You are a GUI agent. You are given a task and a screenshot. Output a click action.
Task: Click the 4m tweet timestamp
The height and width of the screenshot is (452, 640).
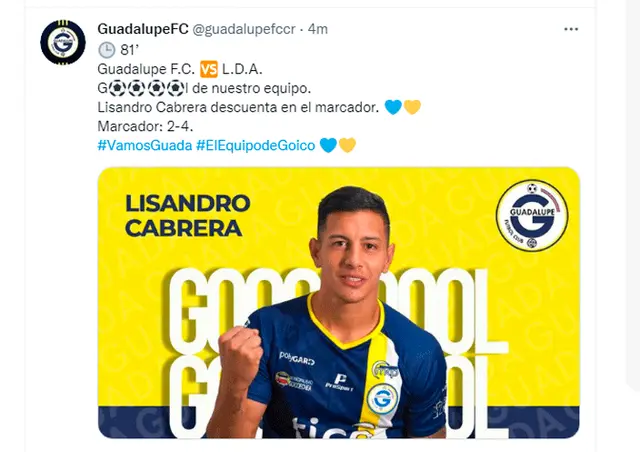[x=318, y=29]
